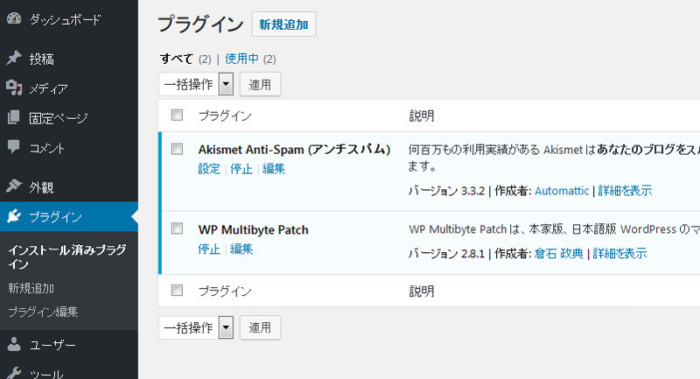Select プラグイン in the sidebar
The height and width of the screenshot is (379, 700).
pos(69,217)
